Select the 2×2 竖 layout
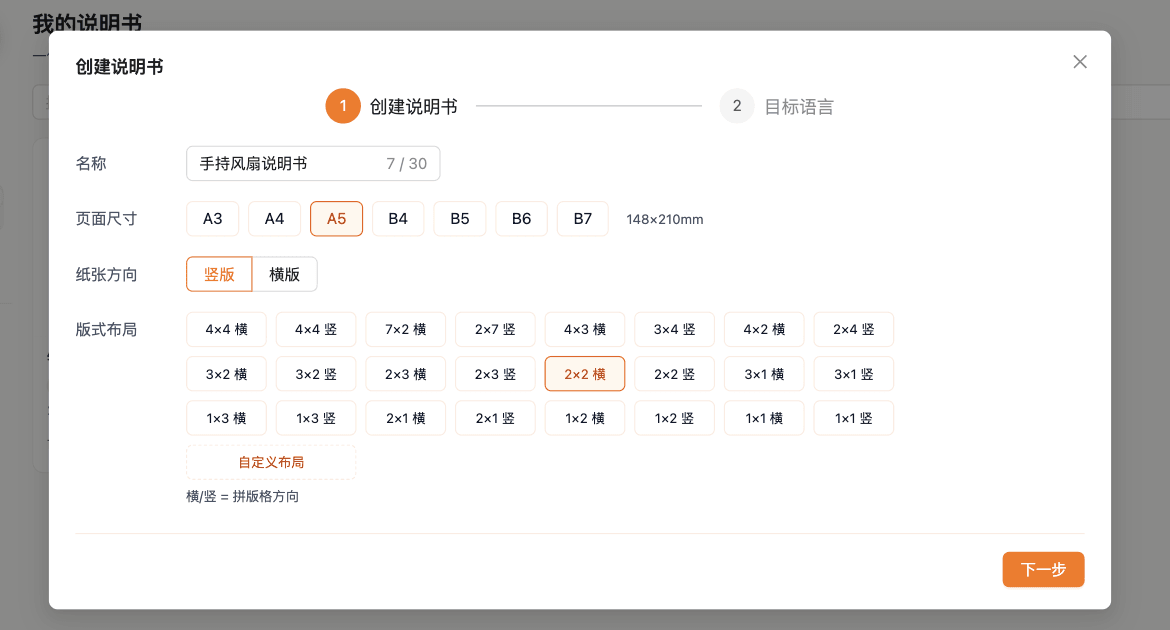The image size is (1170, 630). click(x=674, y=374)
